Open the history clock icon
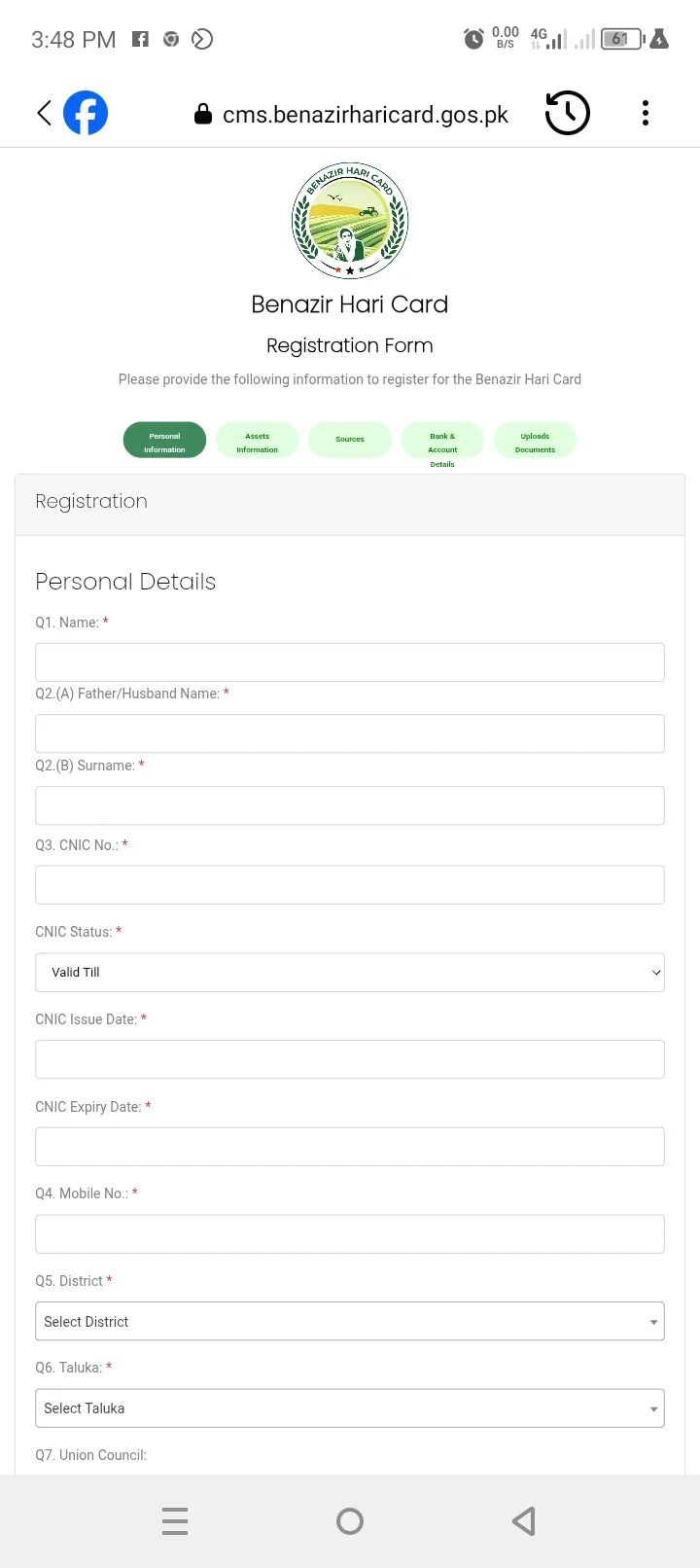Viewport: 700px width, 1568px height. point(567,114)
